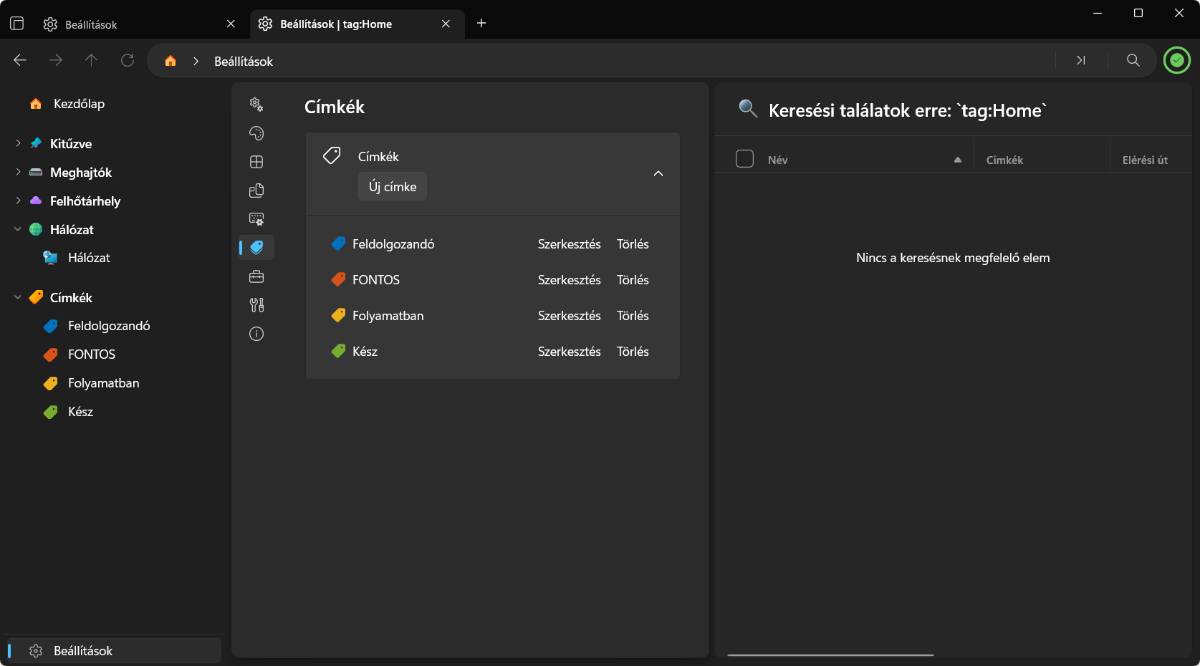This screenshot has width=1200, height=666.
Task: Open About info settings icon
Action: (256, 334)
